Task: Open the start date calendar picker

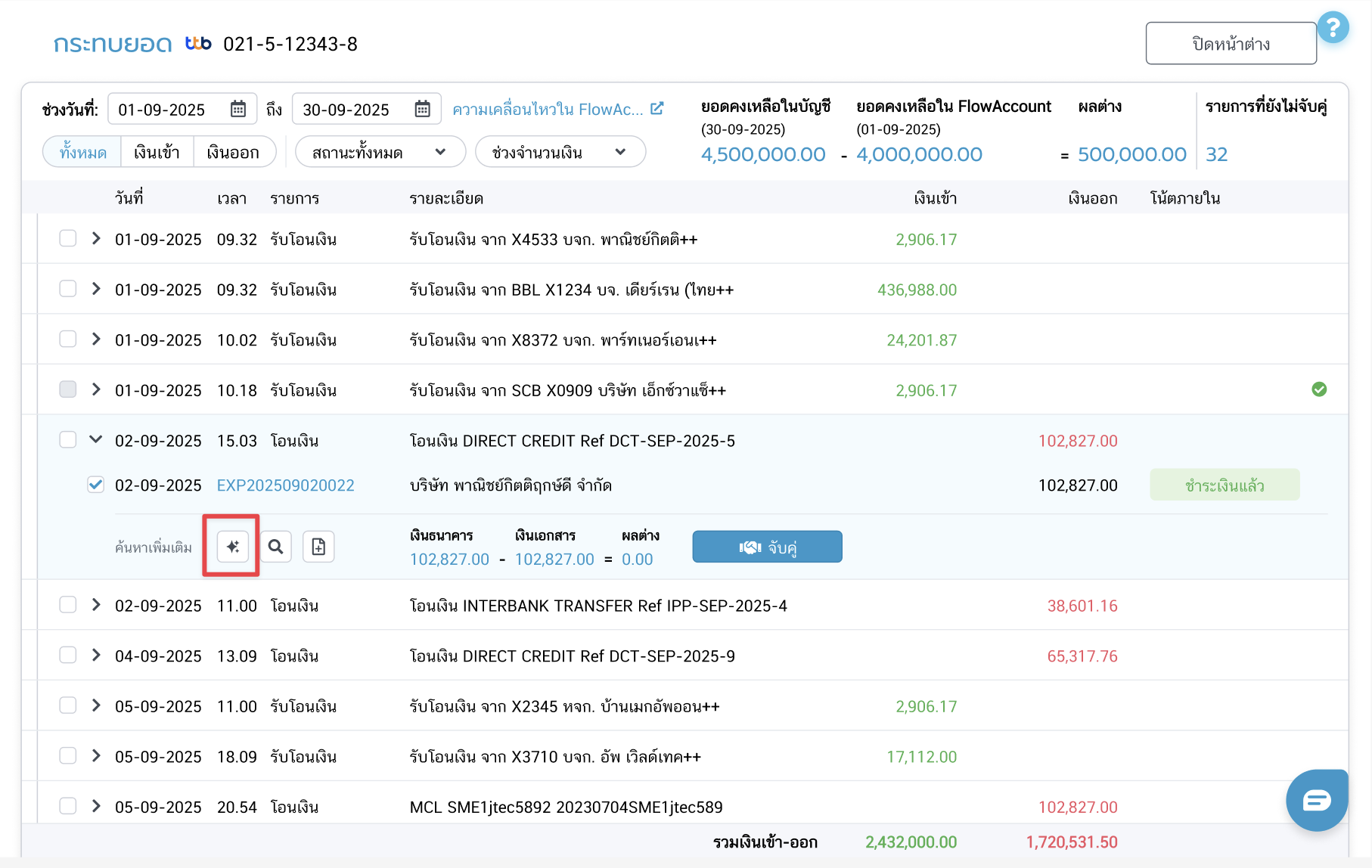Action: 238,110
